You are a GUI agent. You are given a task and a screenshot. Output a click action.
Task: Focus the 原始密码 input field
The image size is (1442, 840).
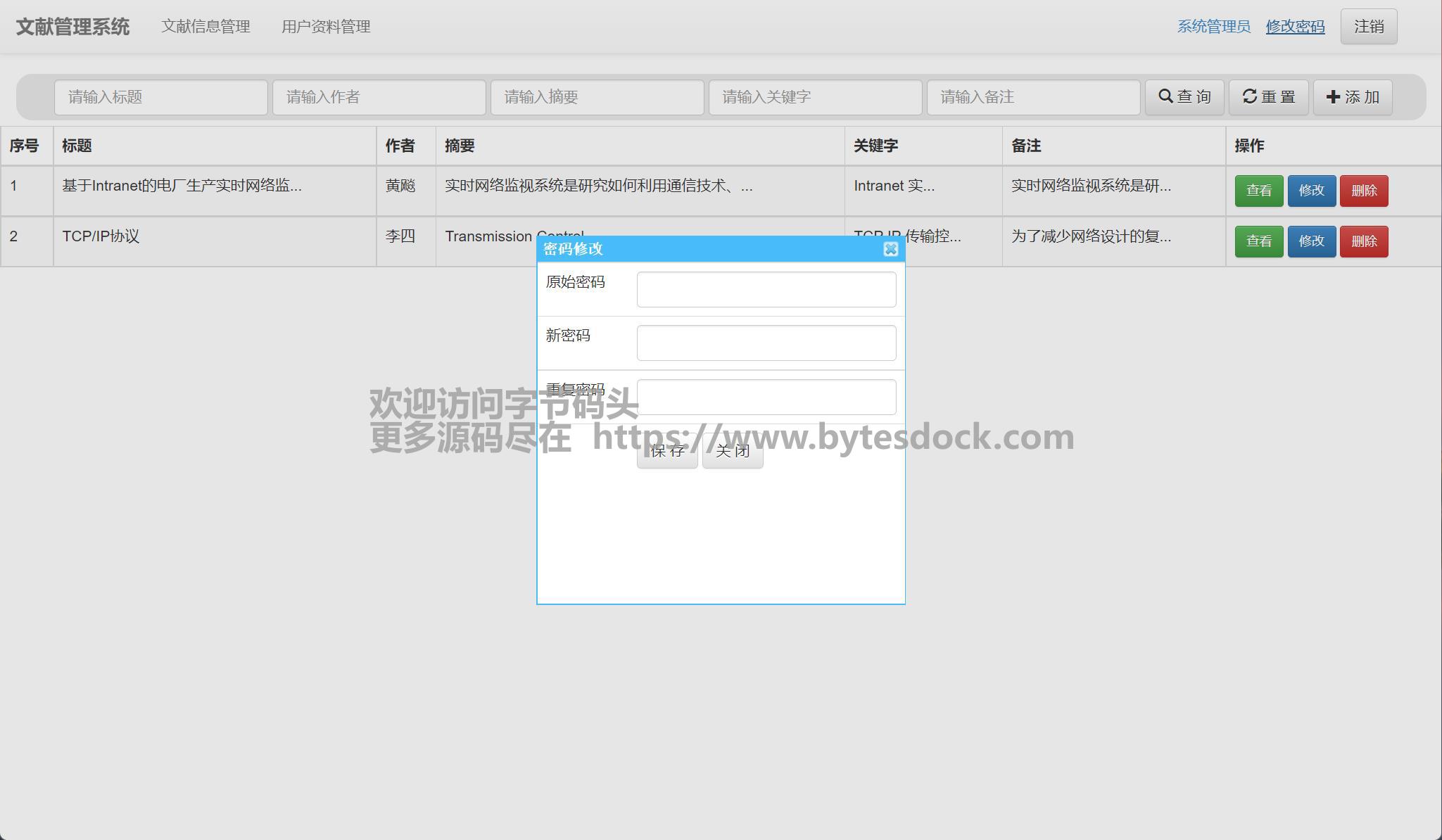point(766,289)
